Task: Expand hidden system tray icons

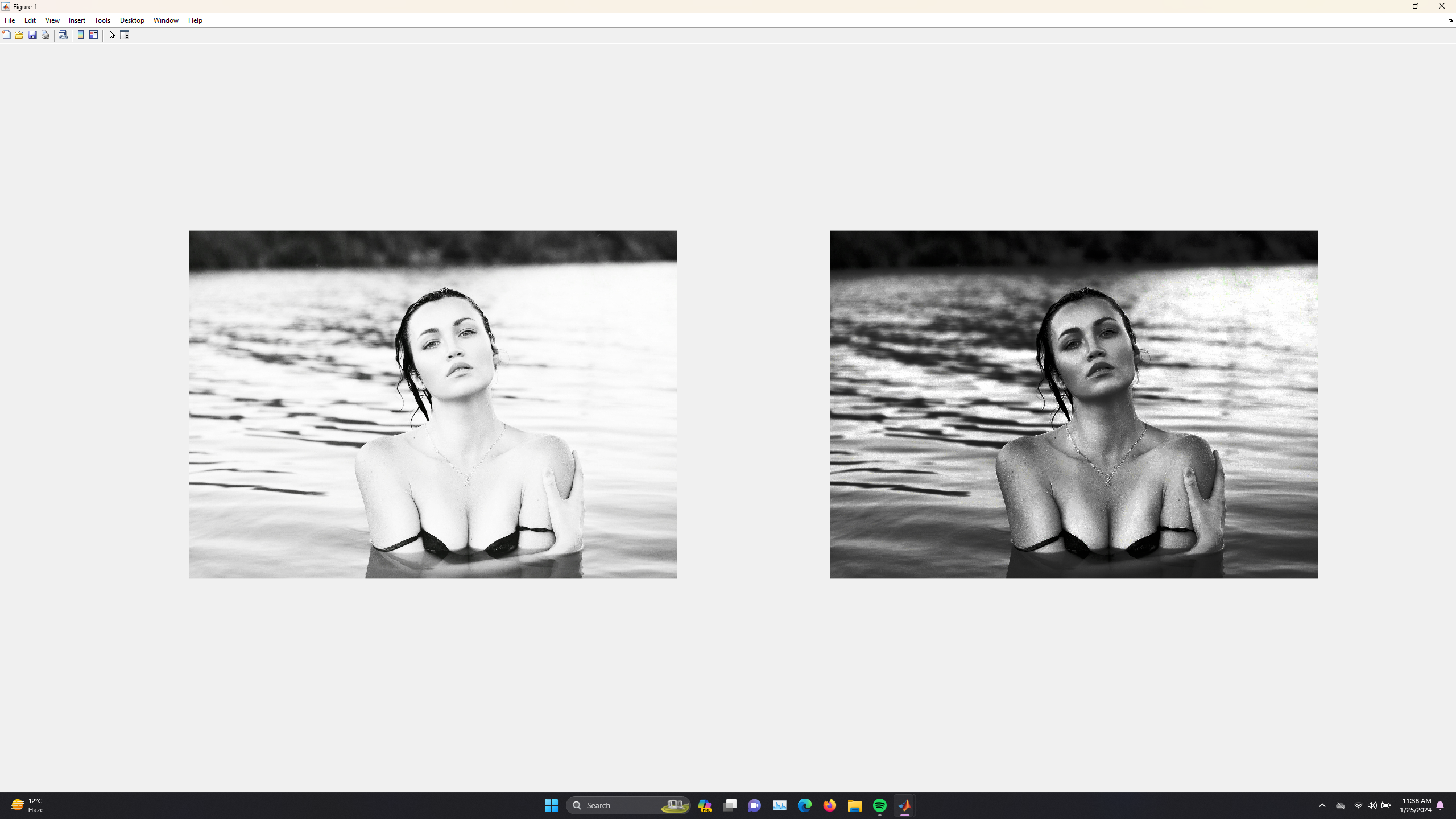Action: (1322, 806)
